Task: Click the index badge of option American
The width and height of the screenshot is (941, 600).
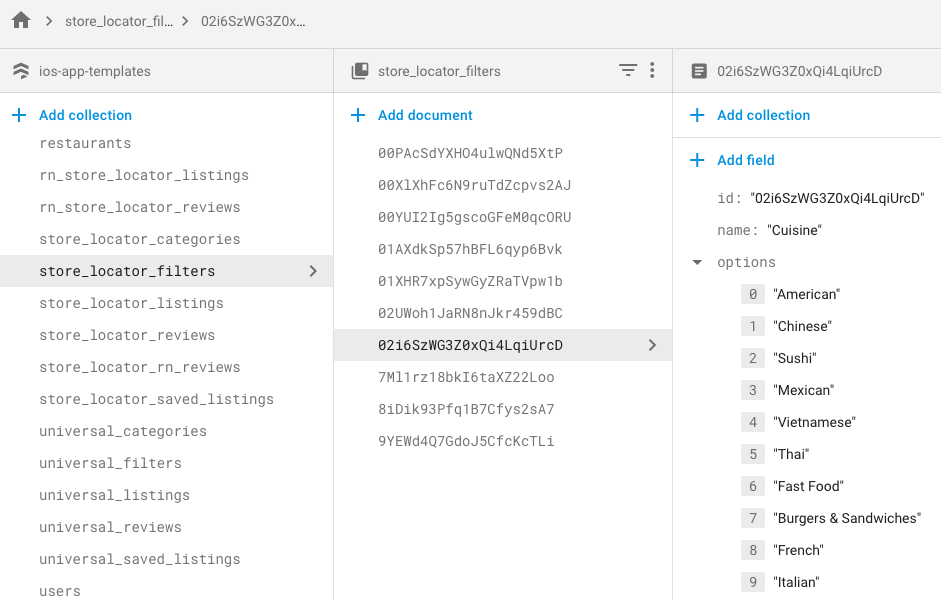Action: (x=752, y=293)
